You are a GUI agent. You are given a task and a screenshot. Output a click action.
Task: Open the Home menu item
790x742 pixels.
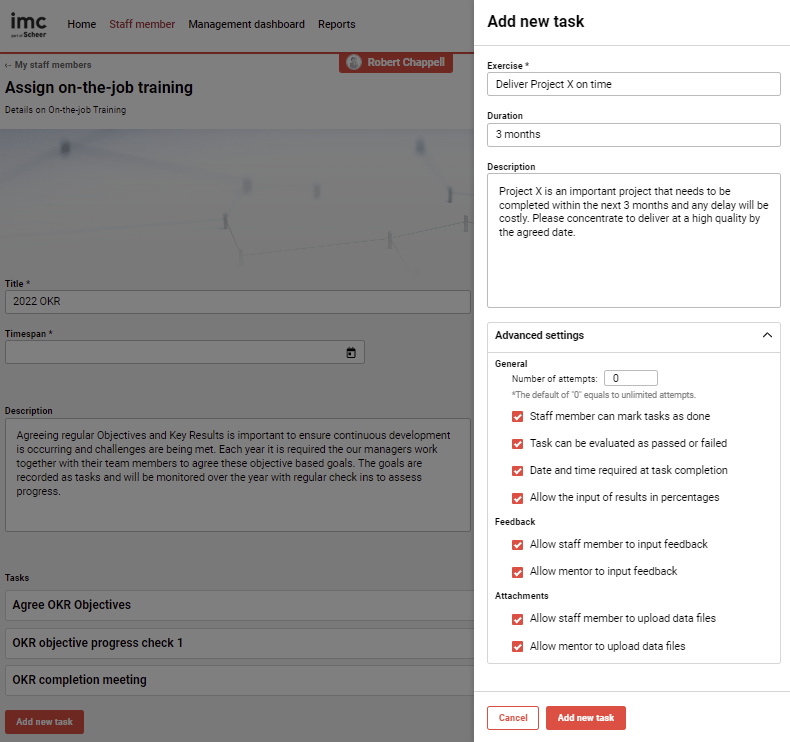(x=82, y=24)
